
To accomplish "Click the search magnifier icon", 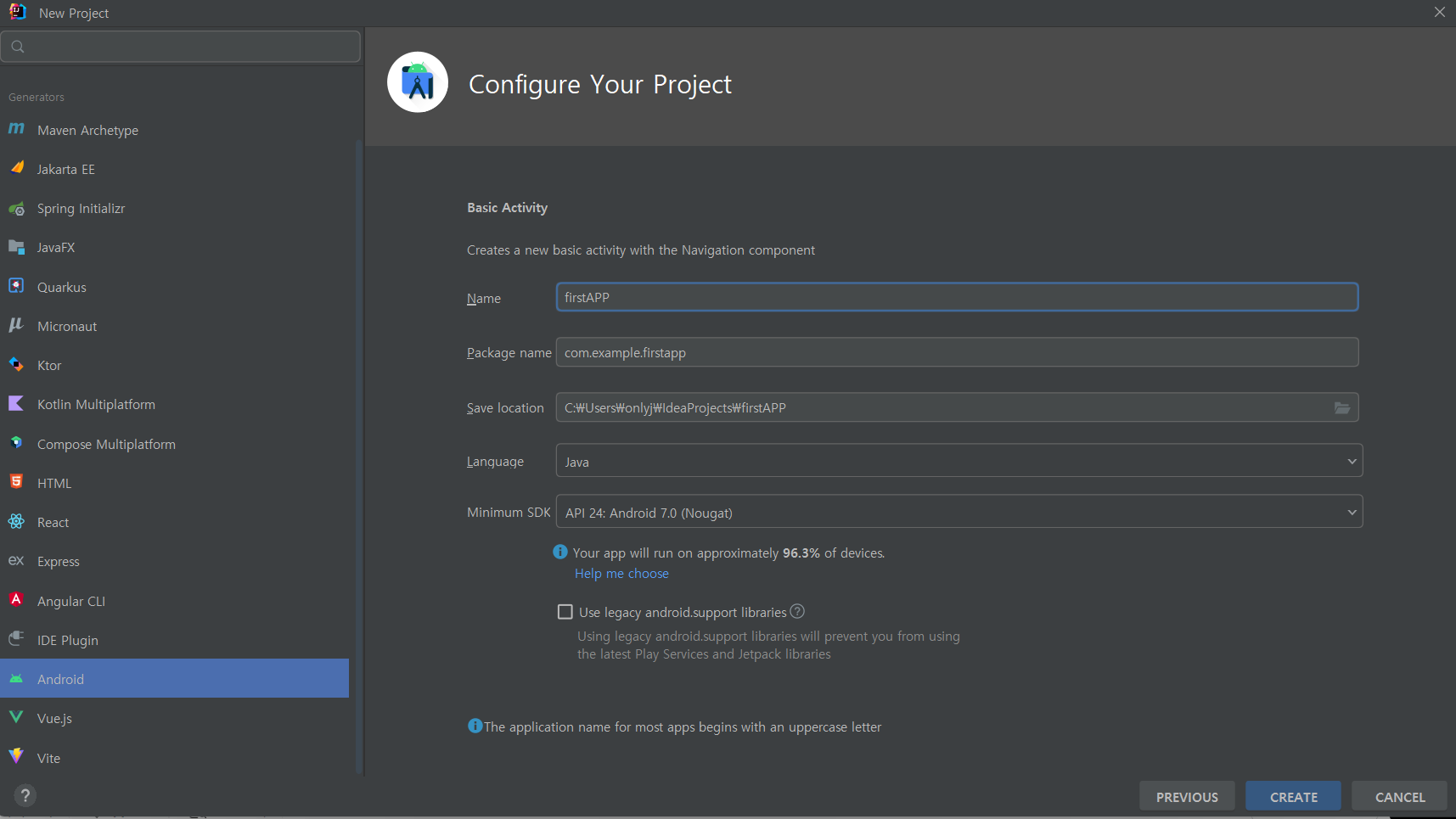I will click(18, 47).
